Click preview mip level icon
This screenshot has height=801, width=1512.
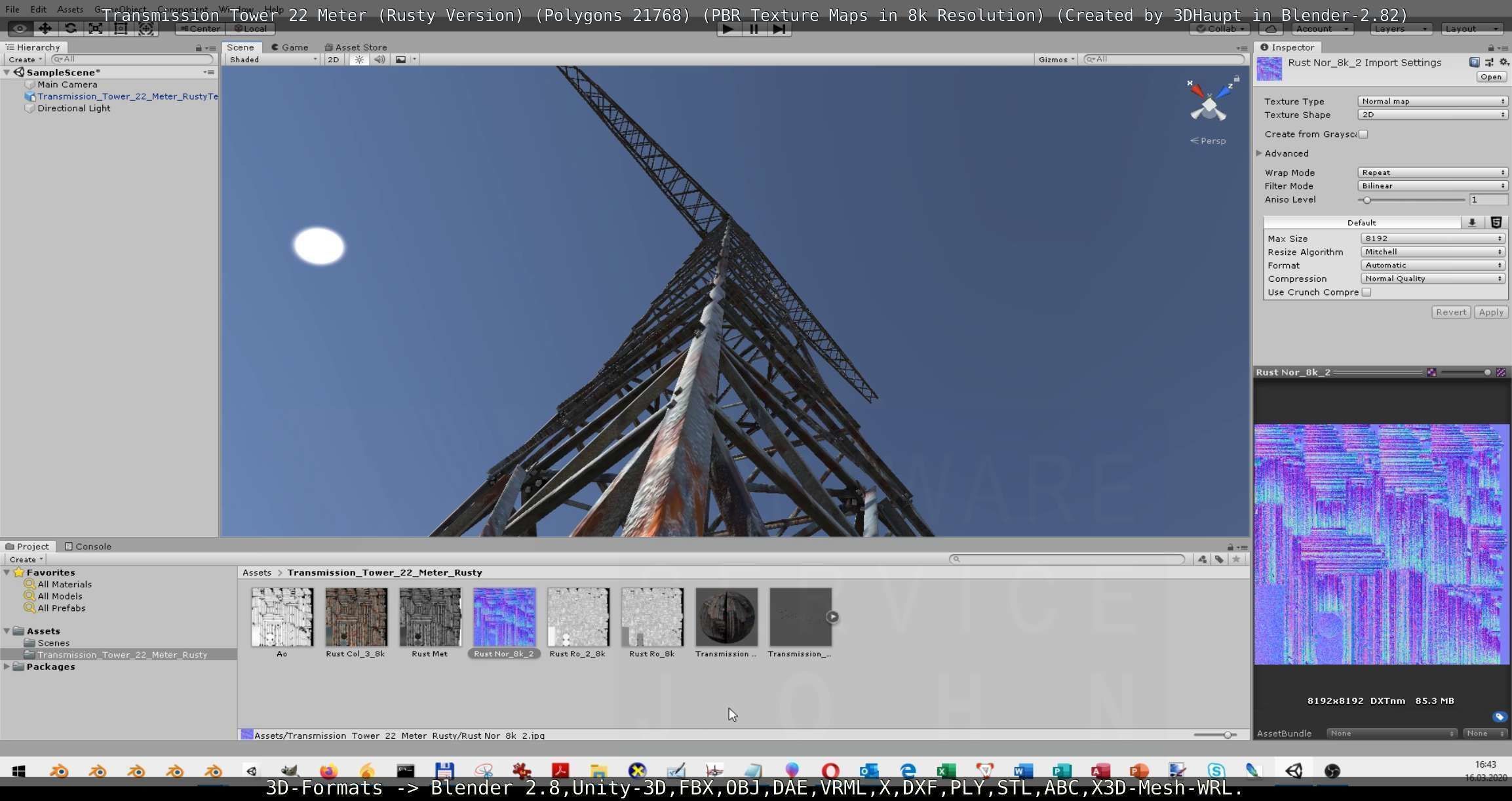click(1501, 372)
